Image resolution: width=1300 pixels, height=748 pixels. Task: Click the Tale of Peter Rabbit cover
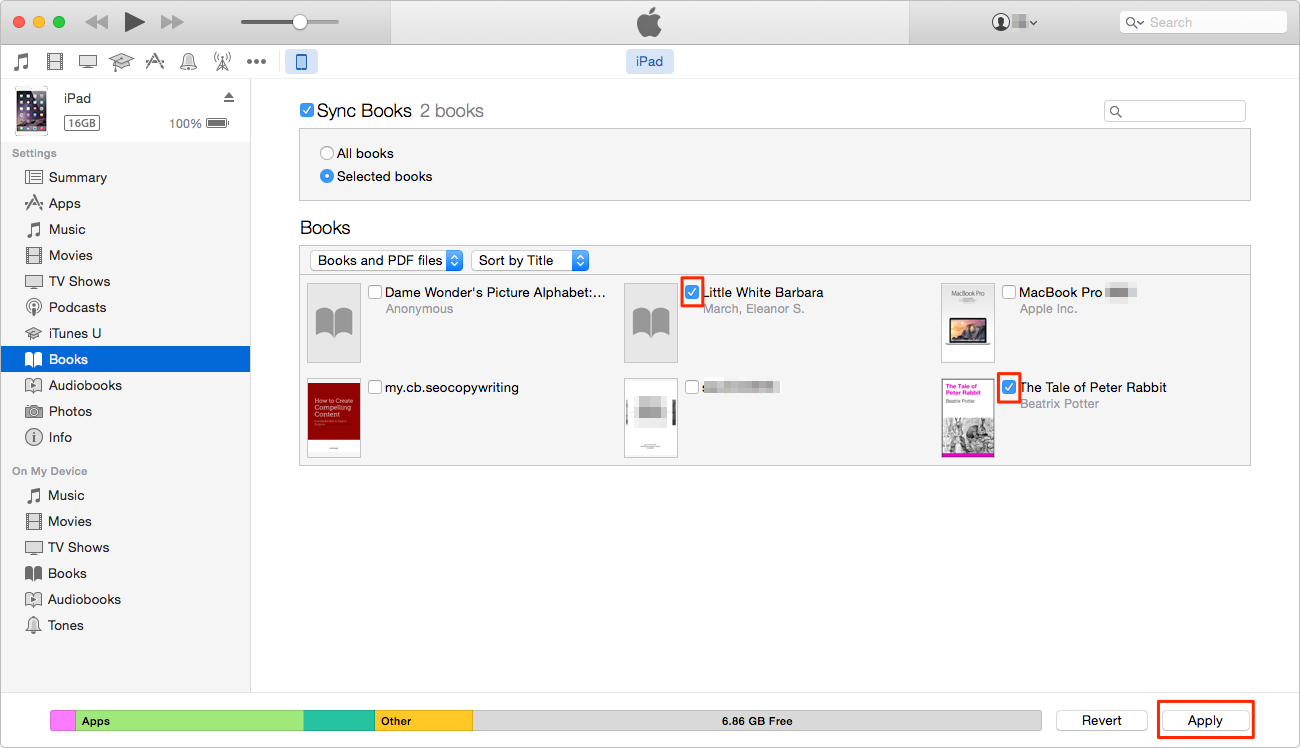click(x=968, y=417)
